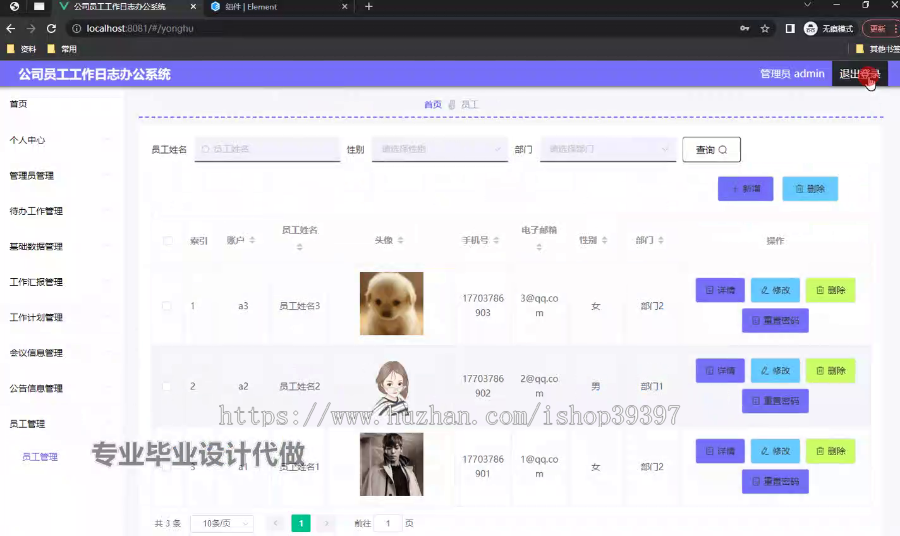Open 详情 for employee 员工姓名1
Viewport: 900px width, 536px height.
click(720, 450)
